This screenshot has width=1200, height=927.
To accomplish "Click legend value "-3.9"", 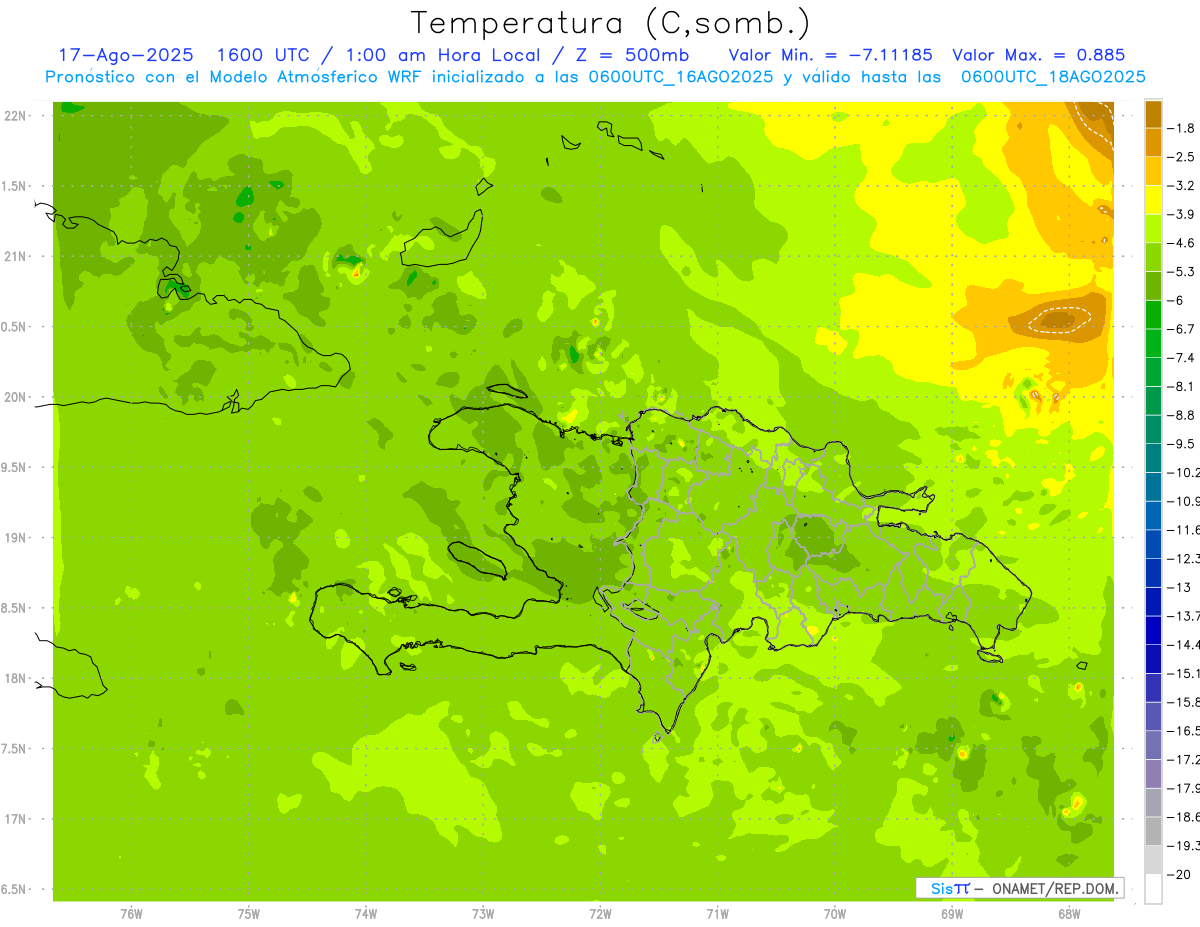I will (x=1181, y=214).
